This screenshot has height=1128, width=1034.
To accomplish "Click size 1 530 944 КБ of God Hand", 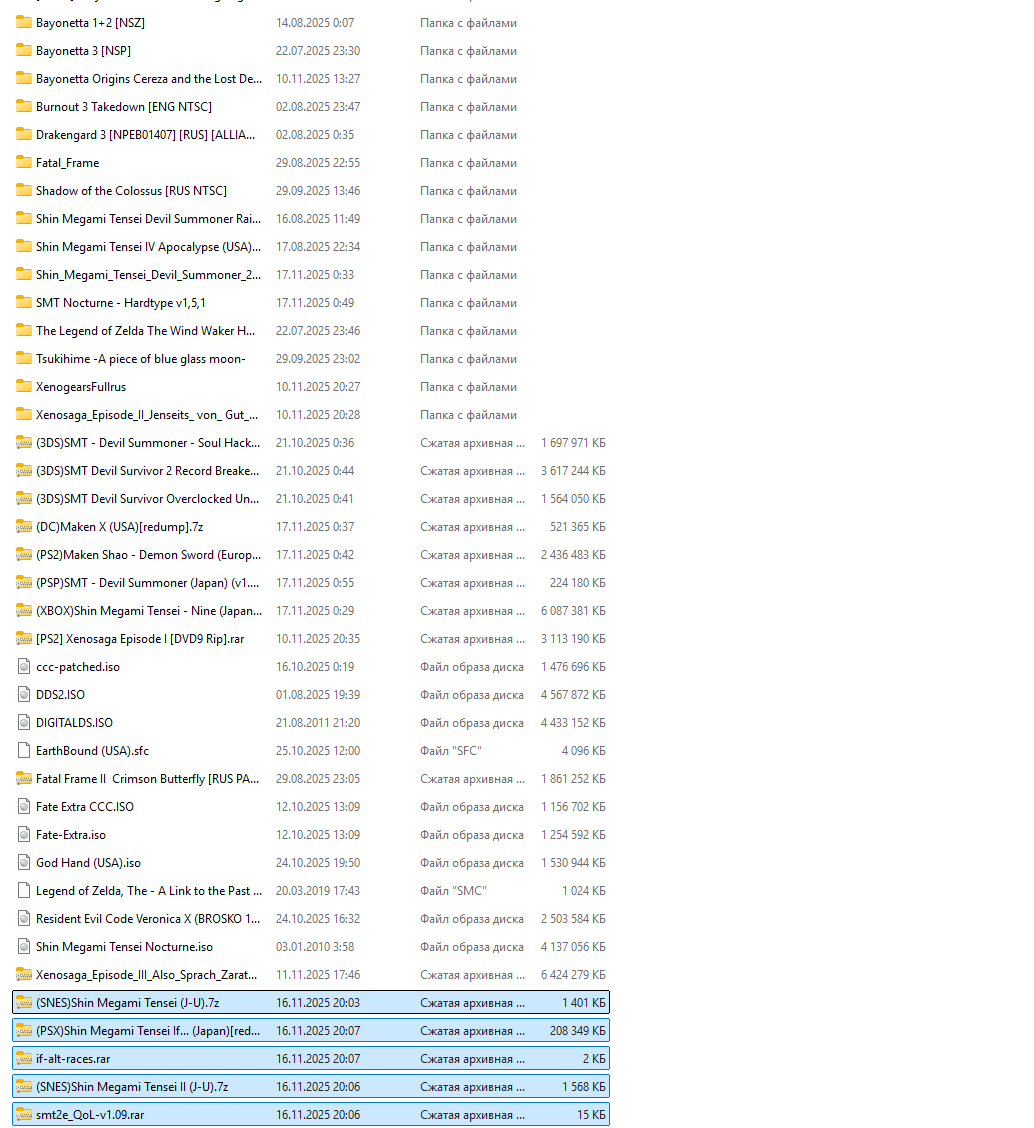I will coord(573,863).
